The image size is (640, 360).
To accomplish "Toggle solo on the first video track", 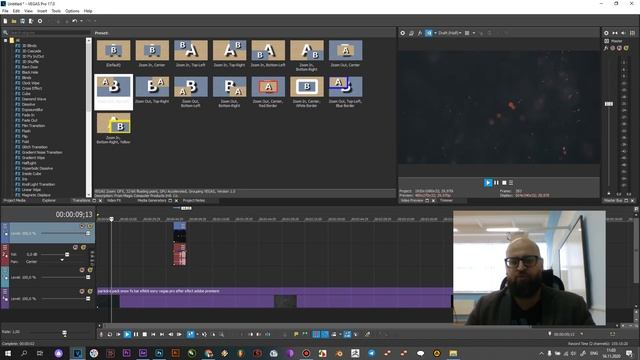I will pyautogui.click(x=90, y=226).
